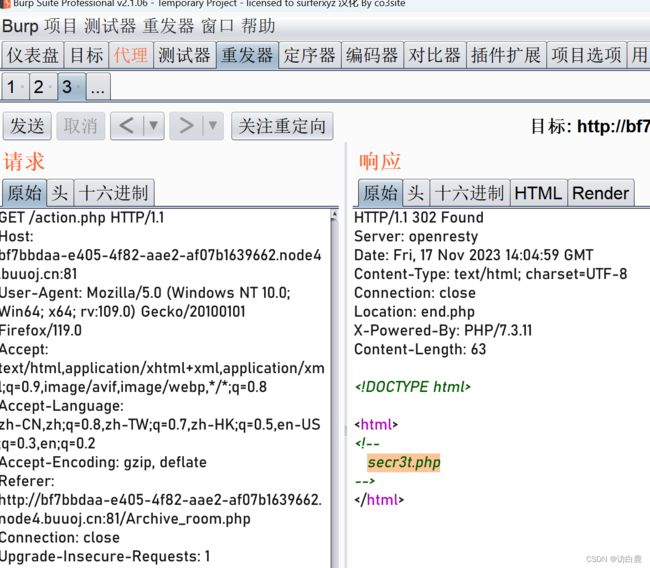This screenshot has height=568, width=650.
Task: Open the 重发器 menu in menu bar
Action: pyautogui.click(x=168, y=26)
